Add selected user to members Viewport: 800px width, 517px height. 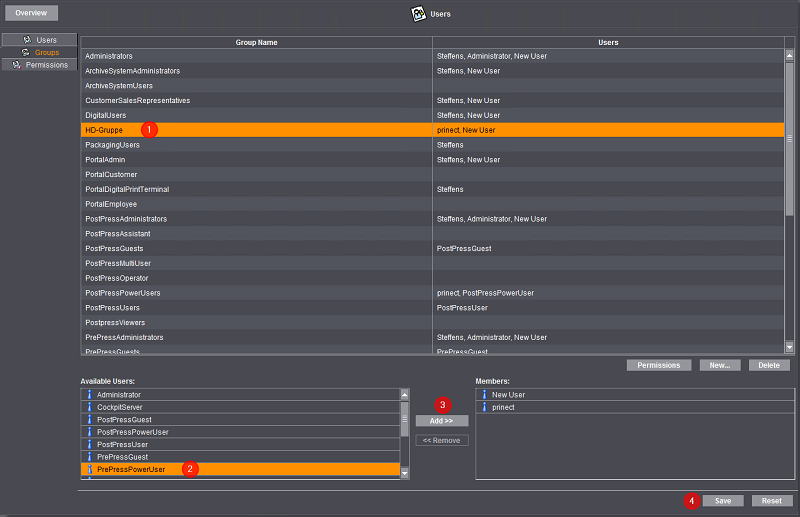click(x=442, y=421)
